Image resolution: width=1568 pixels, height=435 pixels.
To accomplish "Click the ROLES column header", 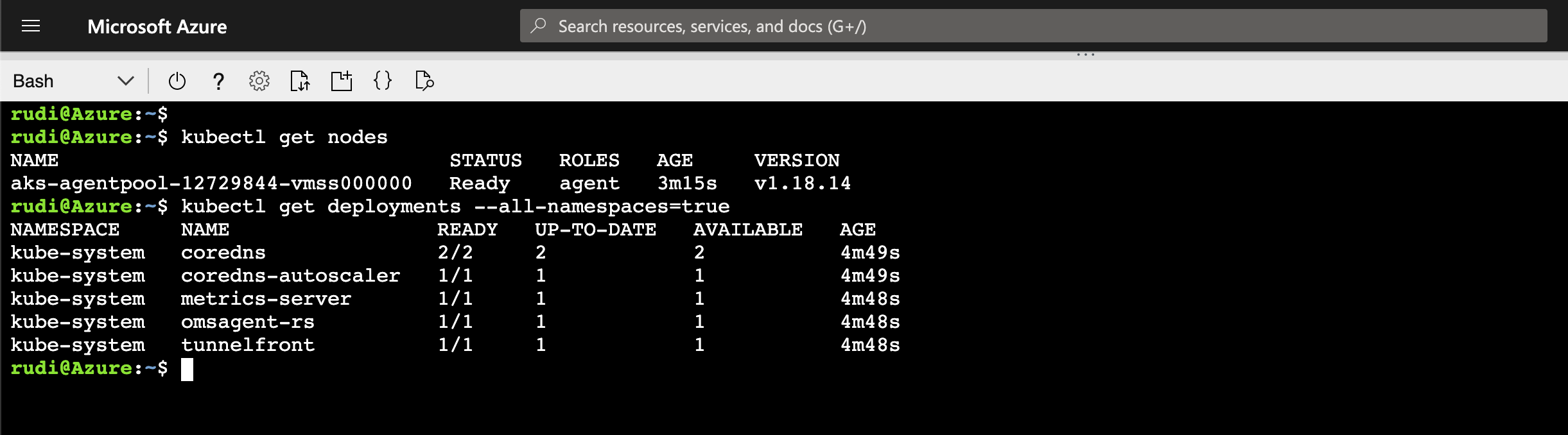I will click(589, 160).
